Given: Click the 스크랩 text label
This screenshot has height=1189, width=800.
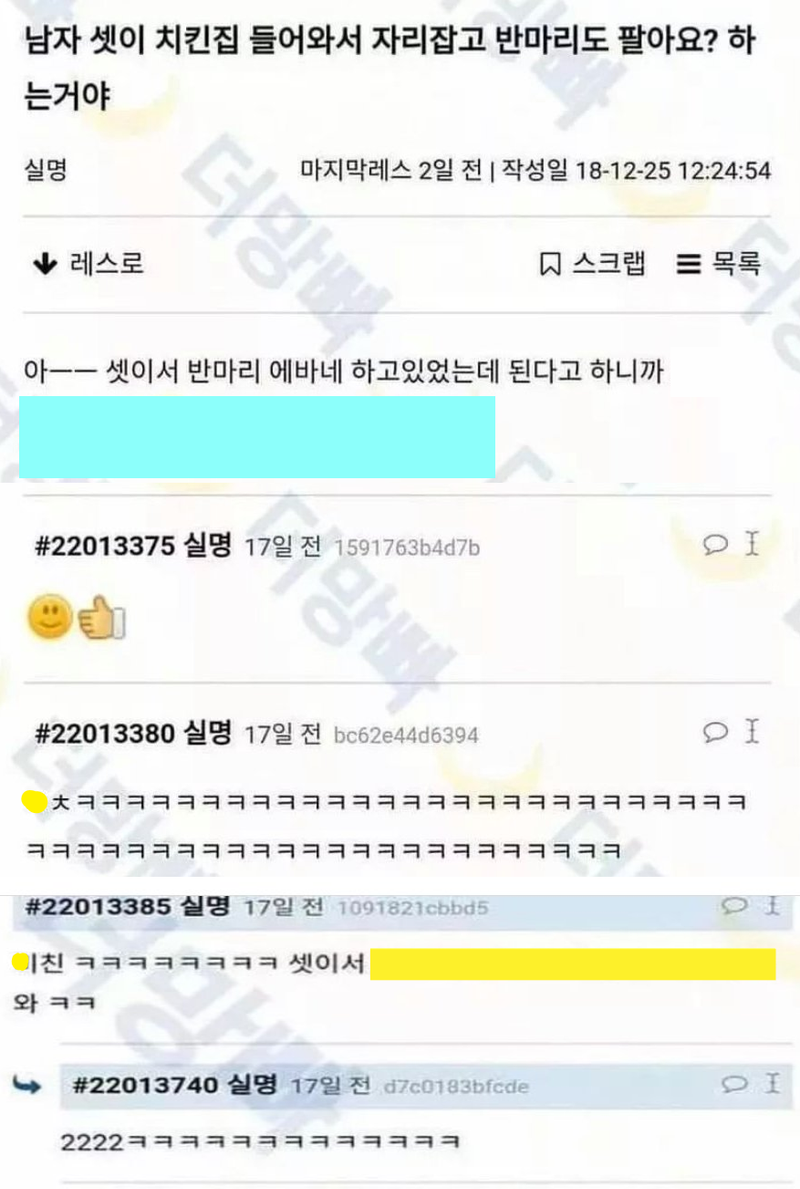Looking at the screenshot, I should (x=608, y=263).
